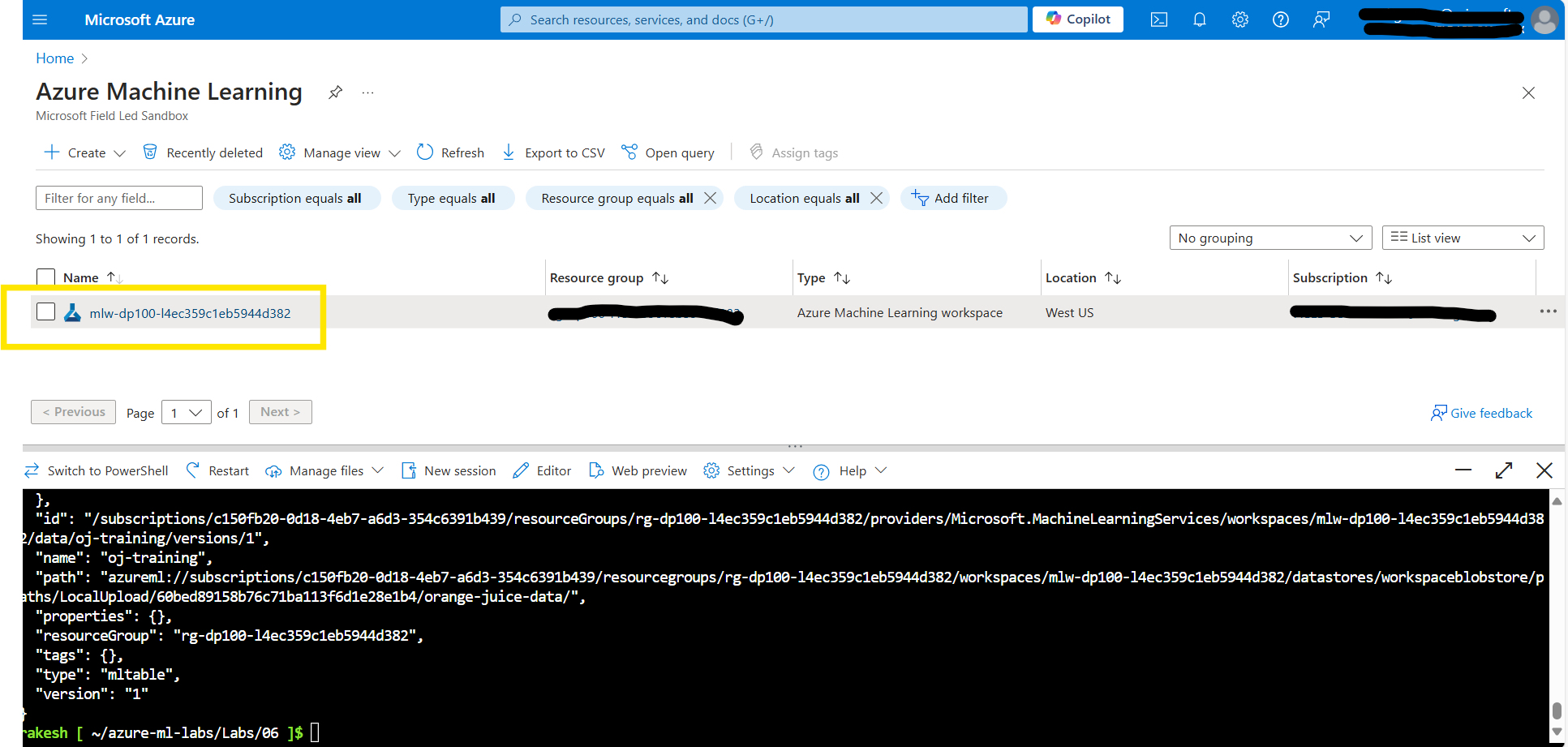Screen dimensions: 1568x747
Task: Click Assign tags
Action: click(x=793, y=152)
